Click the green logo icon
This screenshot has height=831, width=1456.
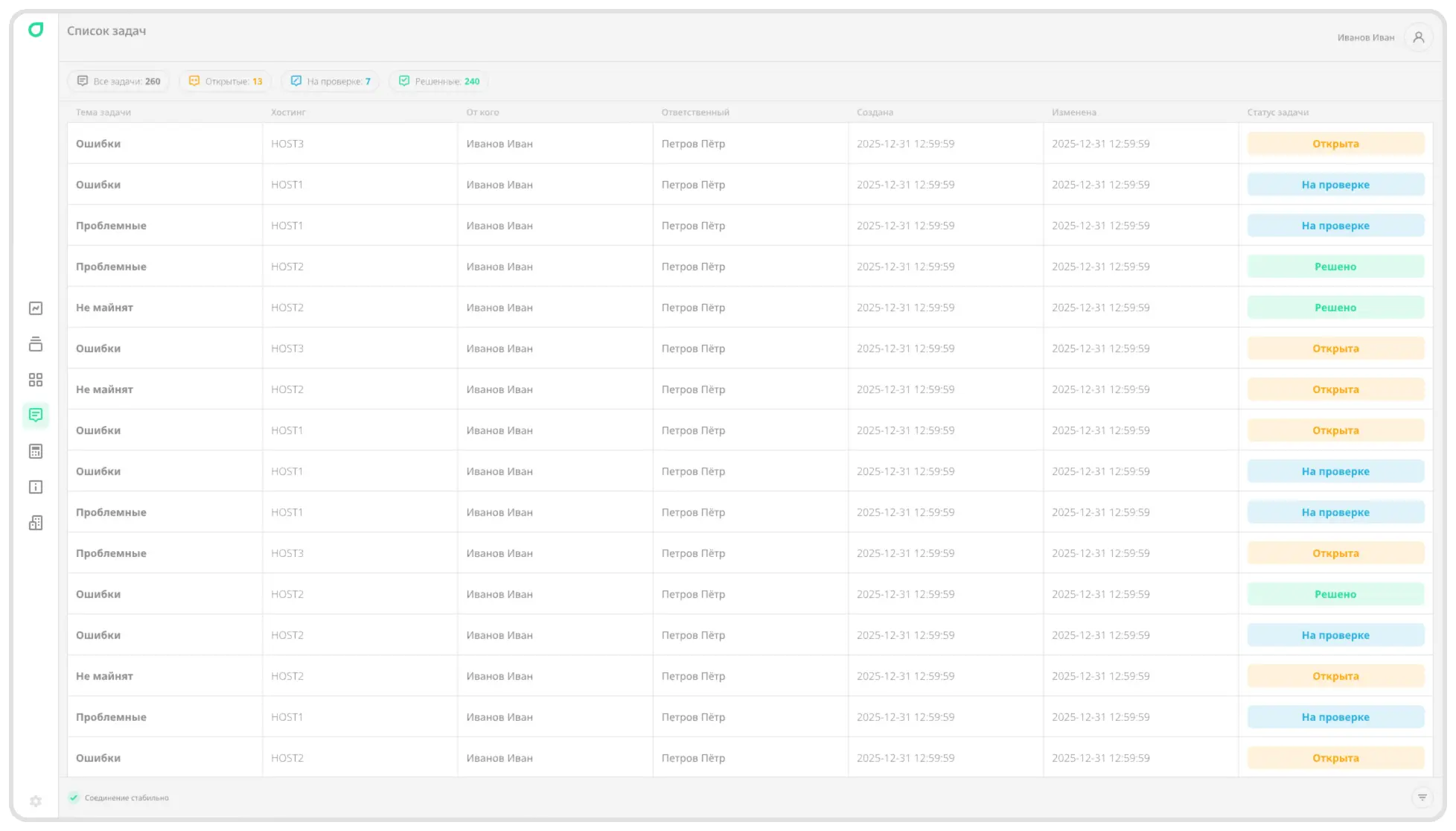pos(36,30)
